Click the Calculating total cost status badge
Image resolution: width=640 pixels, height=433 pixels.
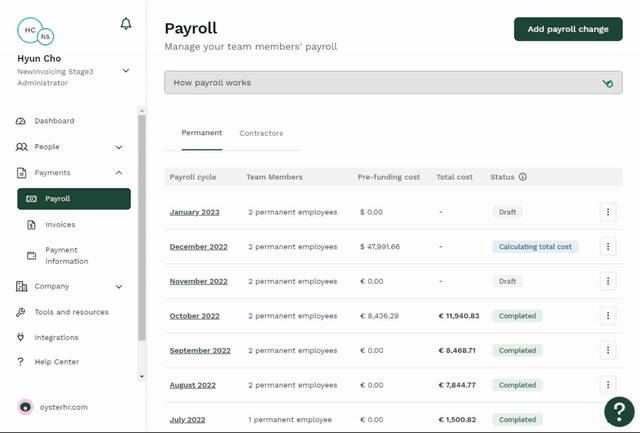click(x=535, y=246)
